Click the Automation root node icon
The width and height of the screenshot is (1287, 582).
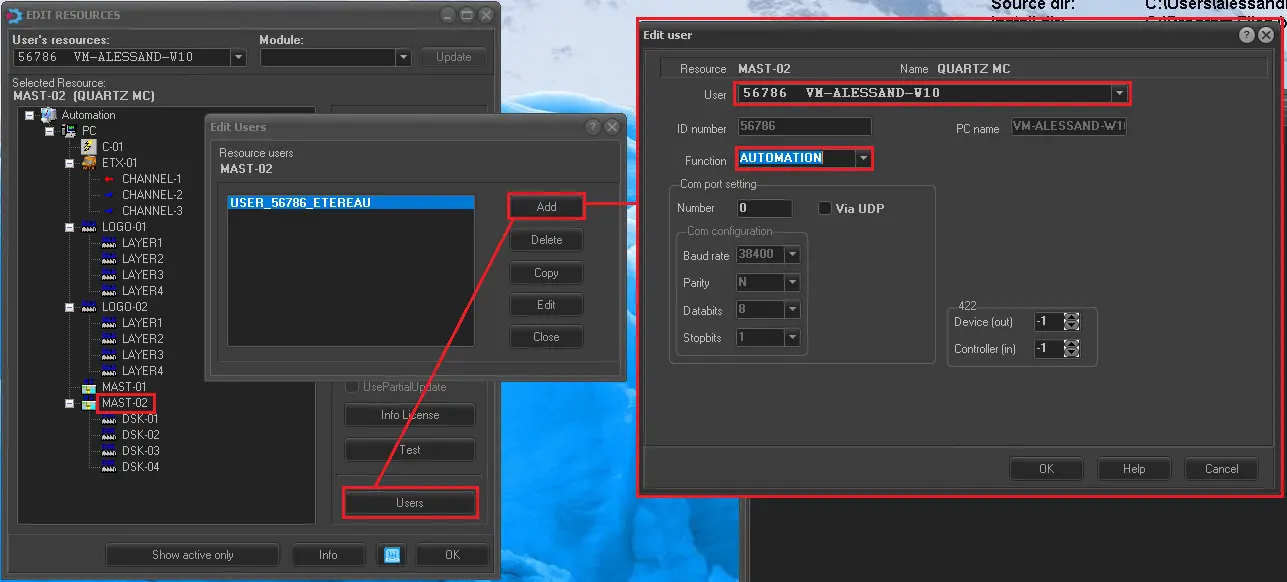[x=48, y=115]
